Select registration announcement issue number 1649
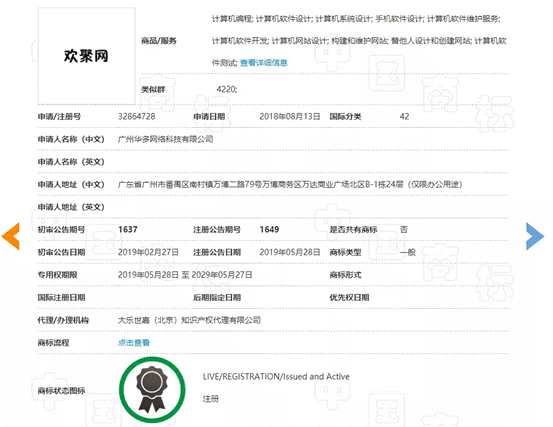553x427 pixels. [x=269, y=230]
